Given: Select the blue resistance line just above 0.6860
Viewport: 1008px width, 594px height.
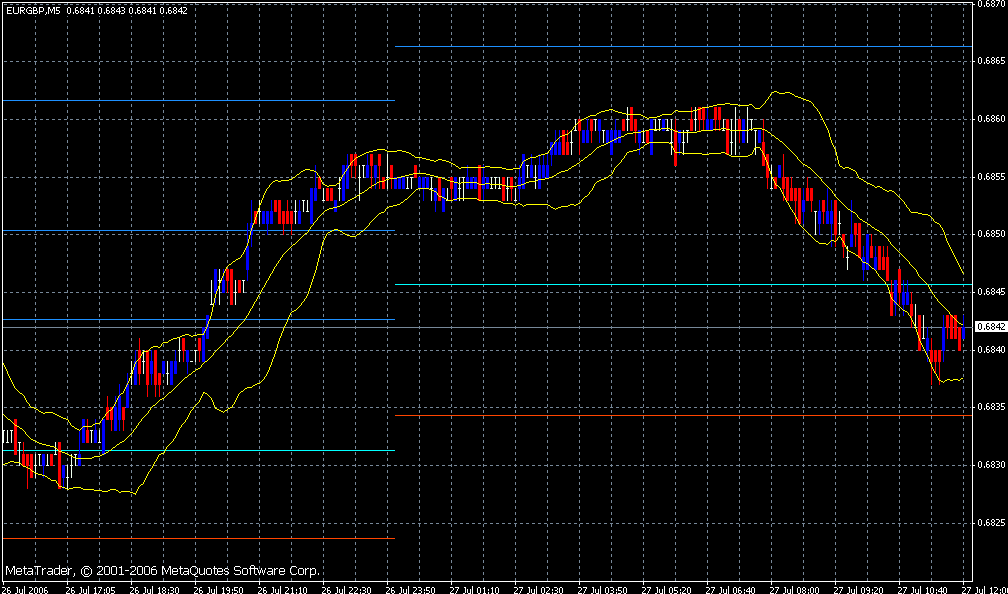Looking at the screenshot, I should (x=198, y=100).
